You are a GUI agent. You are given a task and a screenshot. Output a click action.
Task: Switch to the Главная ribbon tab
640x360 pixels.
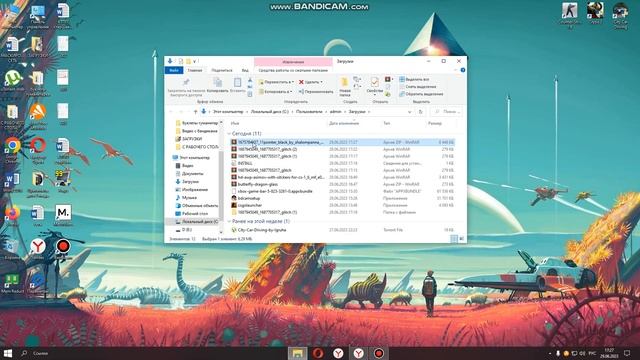click(195, 70)
